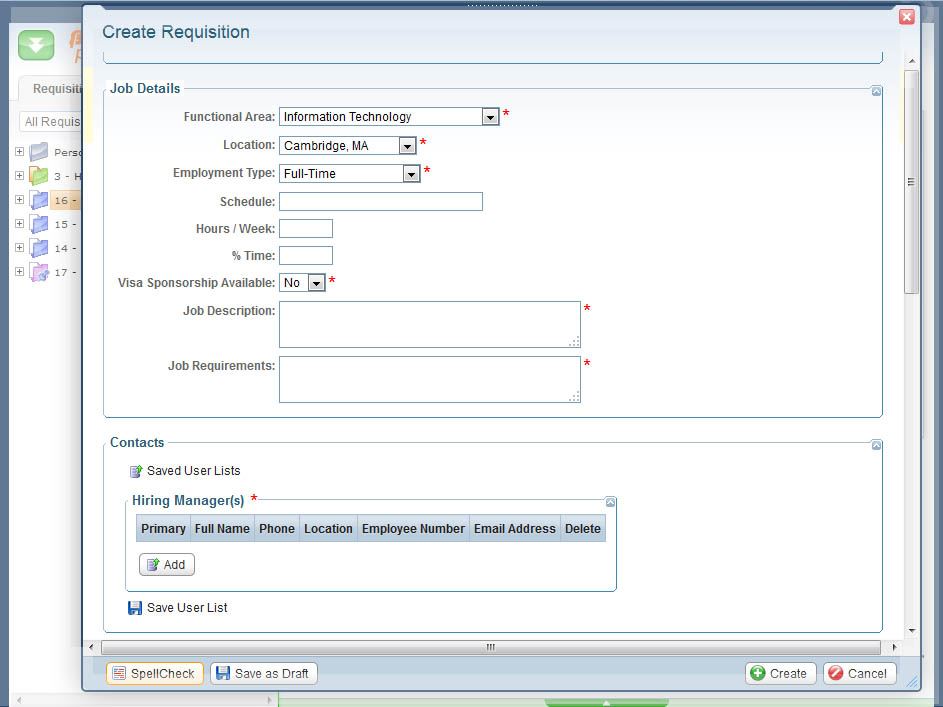Screen dimensions: 943x707
Task: Click the Save User List floppy icon
Action: point(135,608)
